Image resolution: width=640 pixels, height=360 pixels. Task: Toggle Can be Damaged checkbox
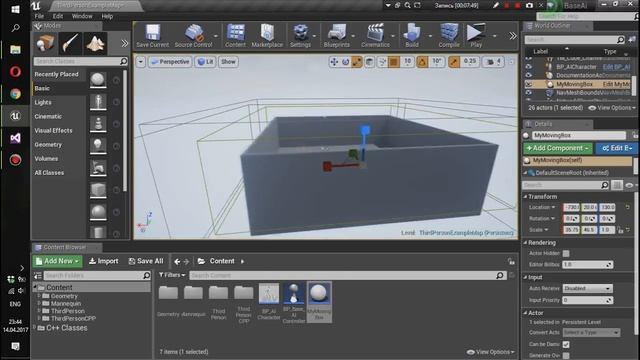566,344
